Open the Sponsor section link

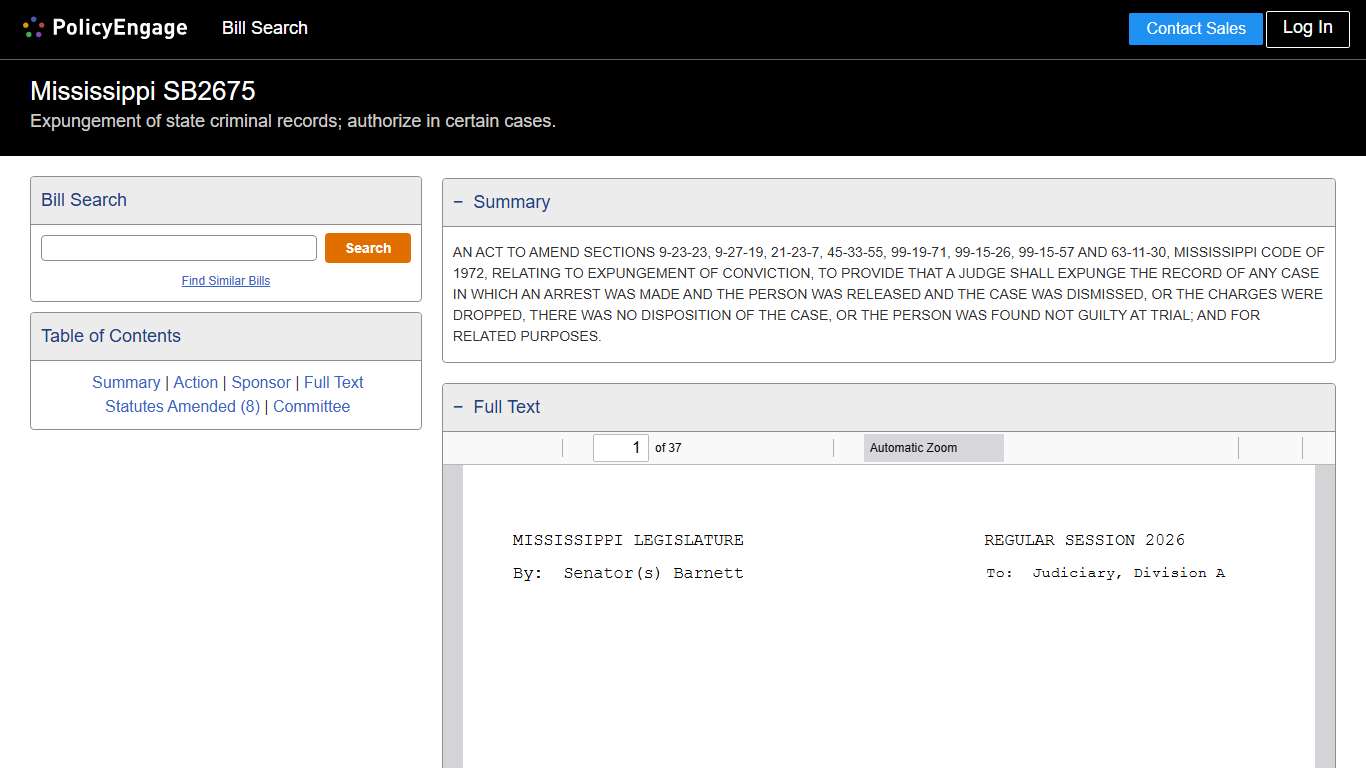pyautogui.click(x=261, y=382)
